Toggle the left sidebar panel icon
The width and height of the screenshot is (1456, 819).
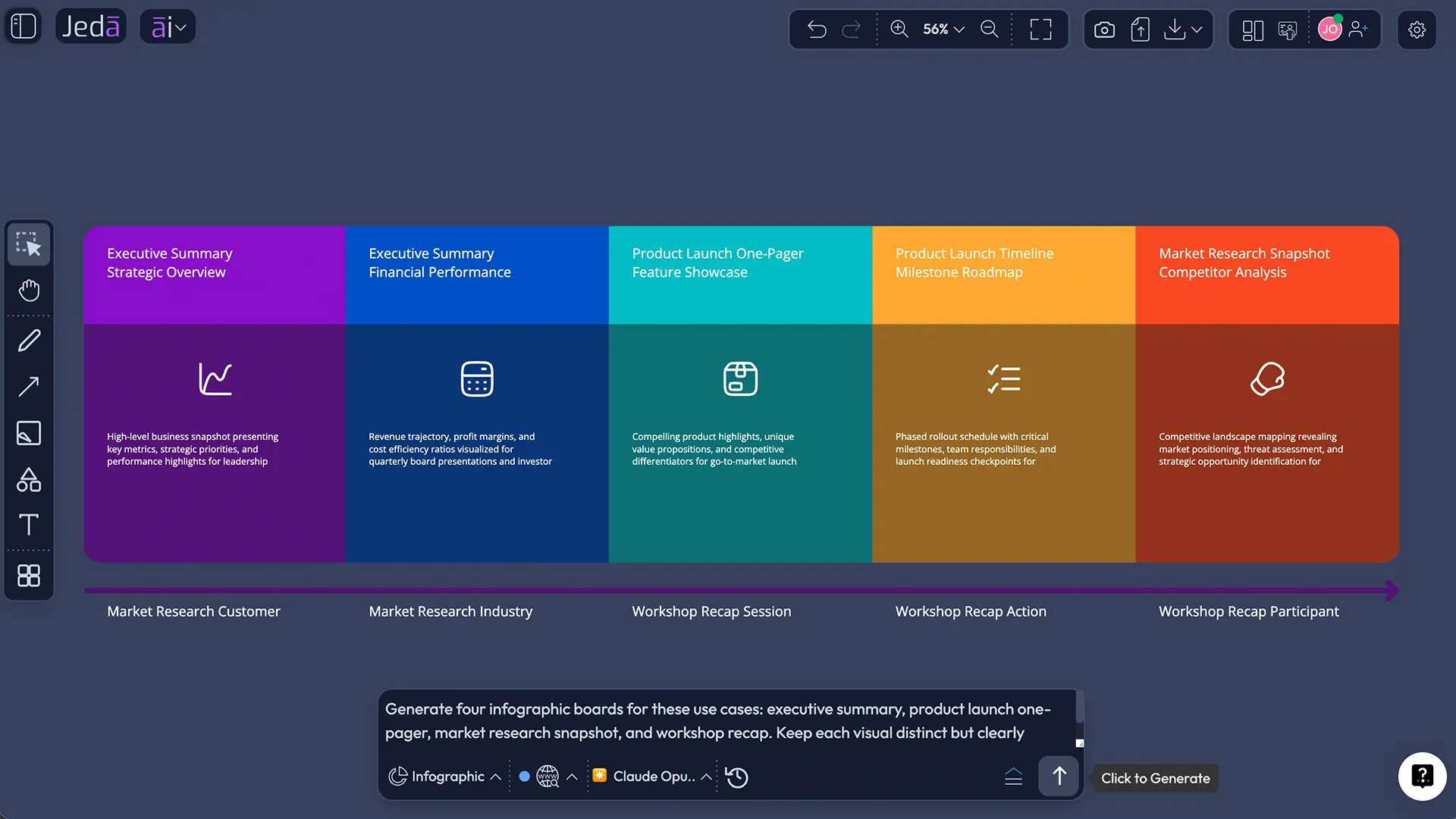(x=24, y=27)
